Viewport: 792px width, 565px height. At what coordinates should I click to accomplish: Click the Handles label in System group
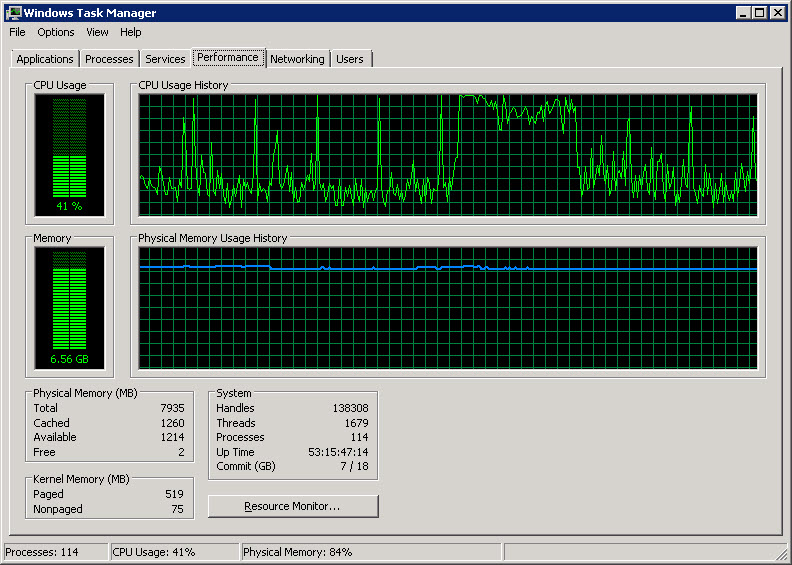[235, 408]
